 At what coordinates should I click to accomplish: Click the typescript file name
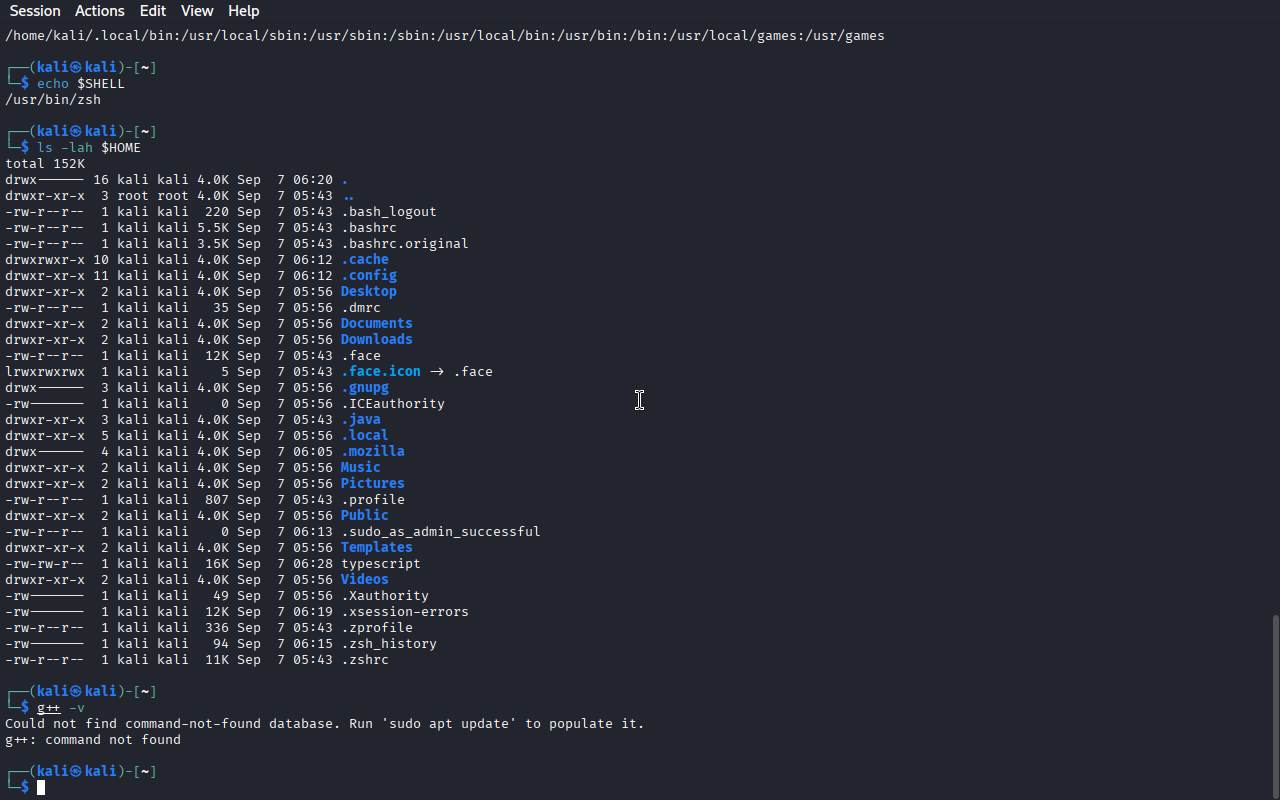click(x=381, y=564)
